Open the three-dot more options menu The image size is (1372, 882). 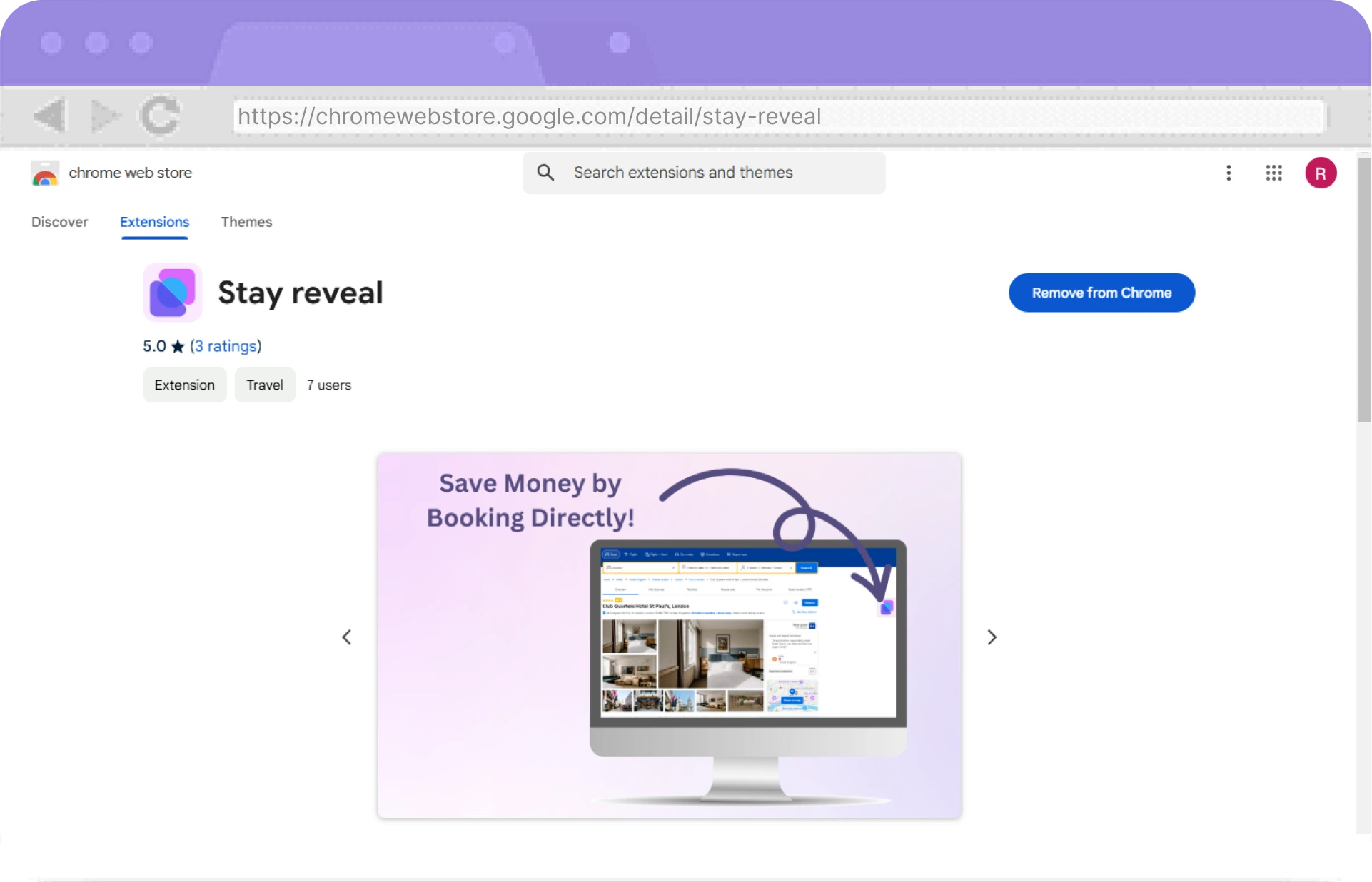[1229, 173]
